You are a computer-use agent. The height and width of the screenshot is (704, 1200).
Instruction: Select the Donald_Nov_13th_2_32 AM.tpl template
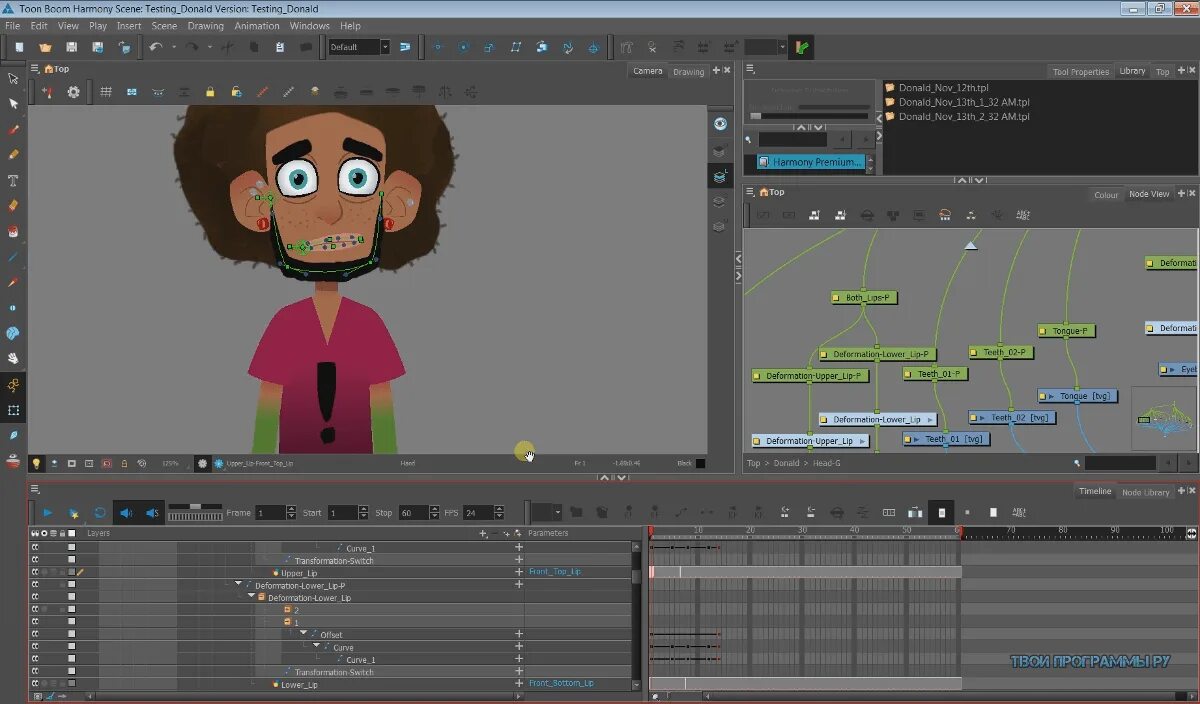pyautogui.click(x=964, y=116)
